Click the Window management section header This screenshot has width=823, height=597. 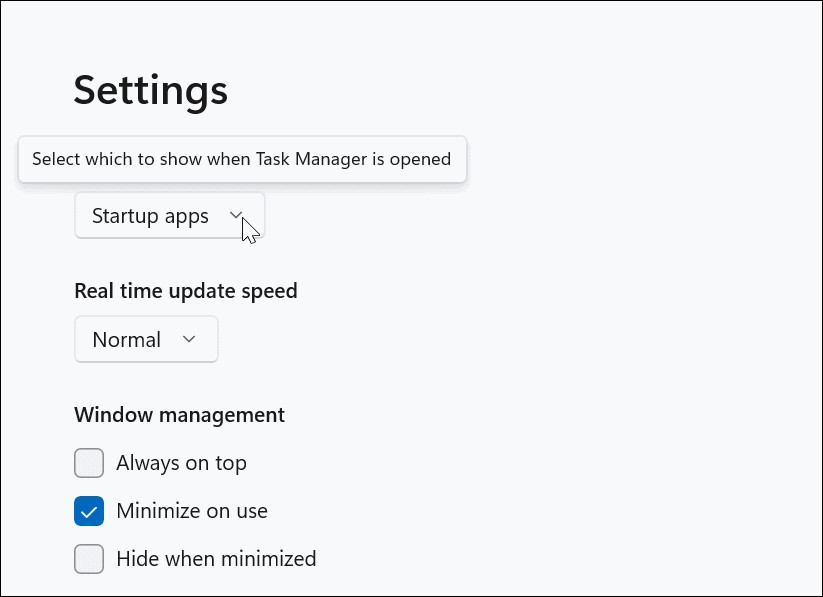(x=179, y=414)
